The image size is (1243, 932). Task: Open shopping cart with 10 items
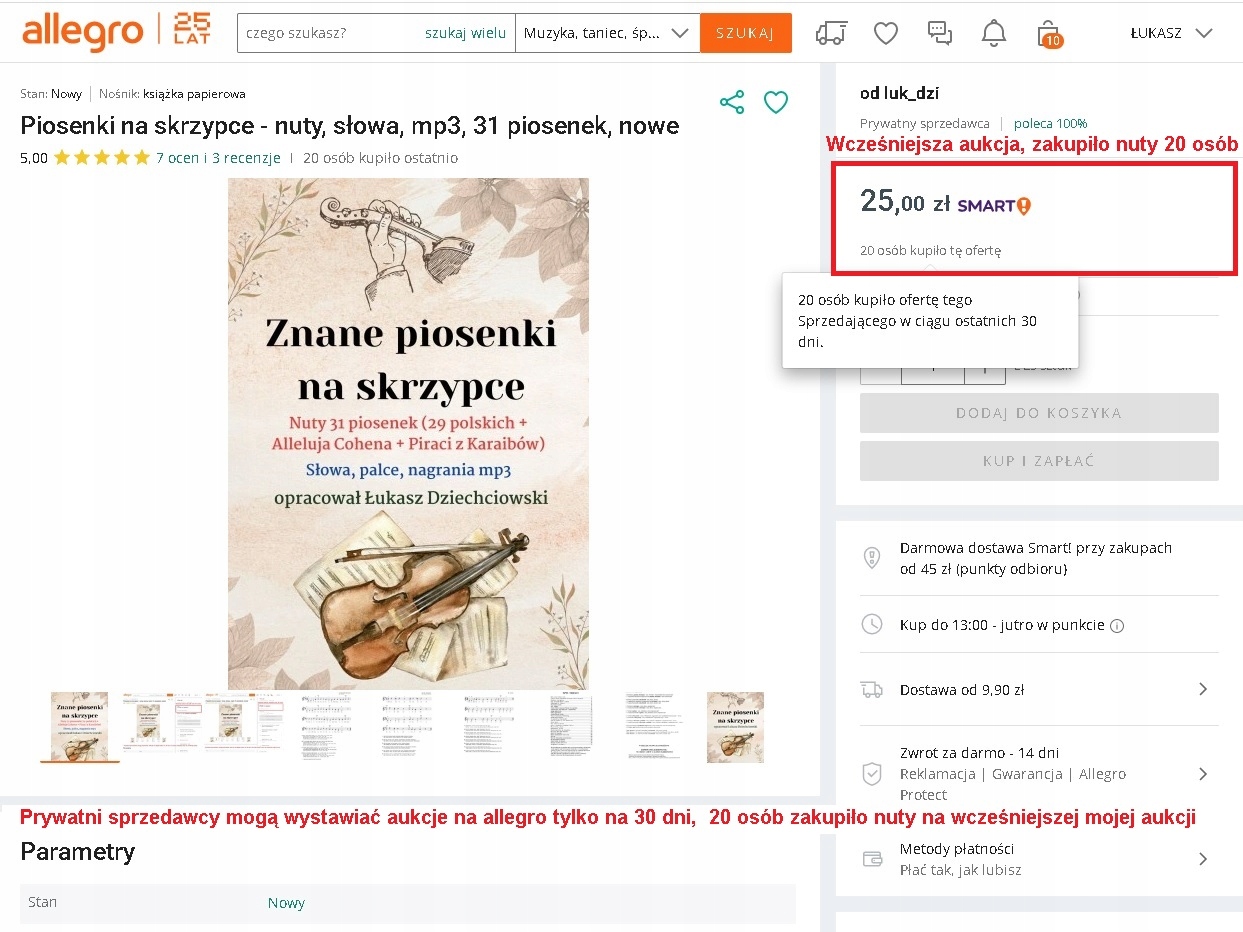point(1048,33)
